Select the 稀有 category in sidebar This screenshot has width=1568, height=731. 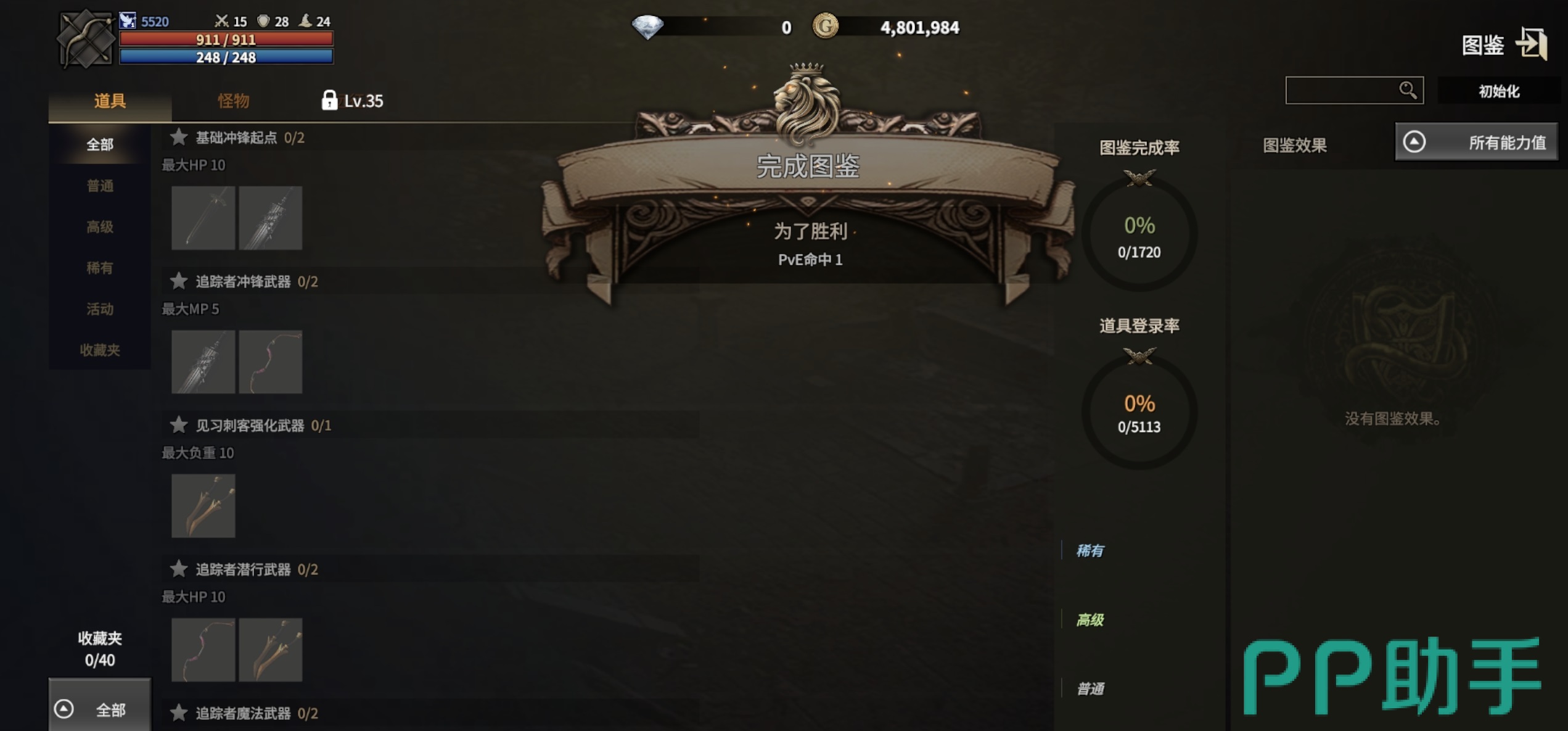coord(100,267)
